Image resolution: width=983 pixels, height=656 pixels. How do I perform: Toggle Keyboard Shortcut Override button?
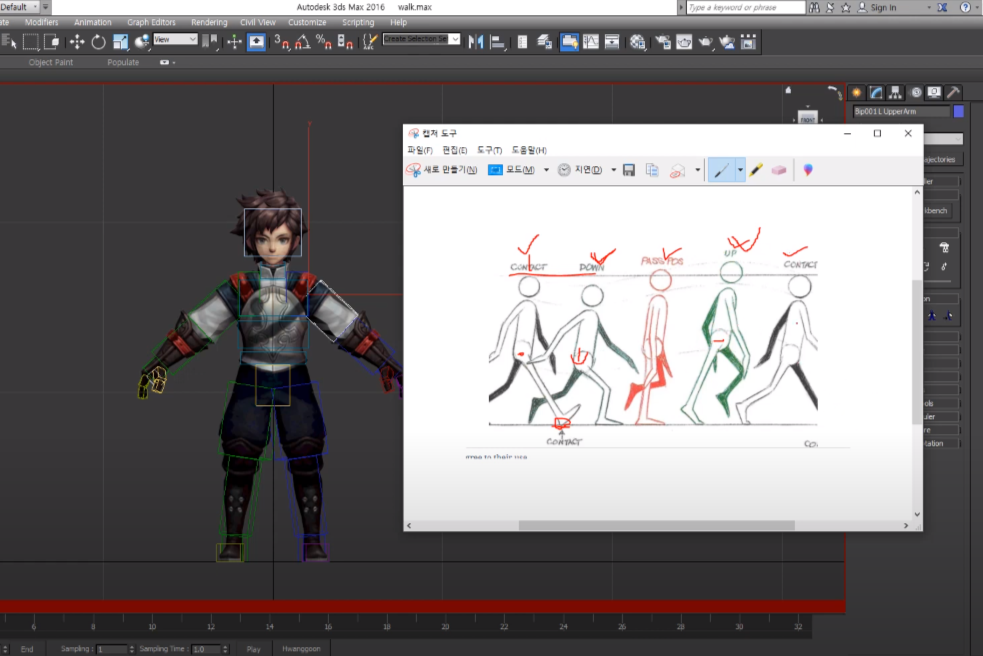click(x=256, y=42)
